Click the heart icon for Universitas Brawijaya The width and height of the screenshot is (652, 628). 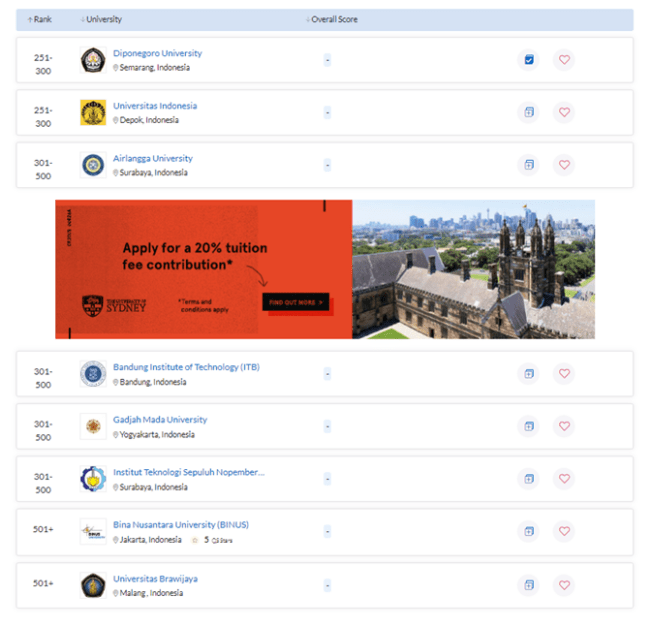(564, 584)
